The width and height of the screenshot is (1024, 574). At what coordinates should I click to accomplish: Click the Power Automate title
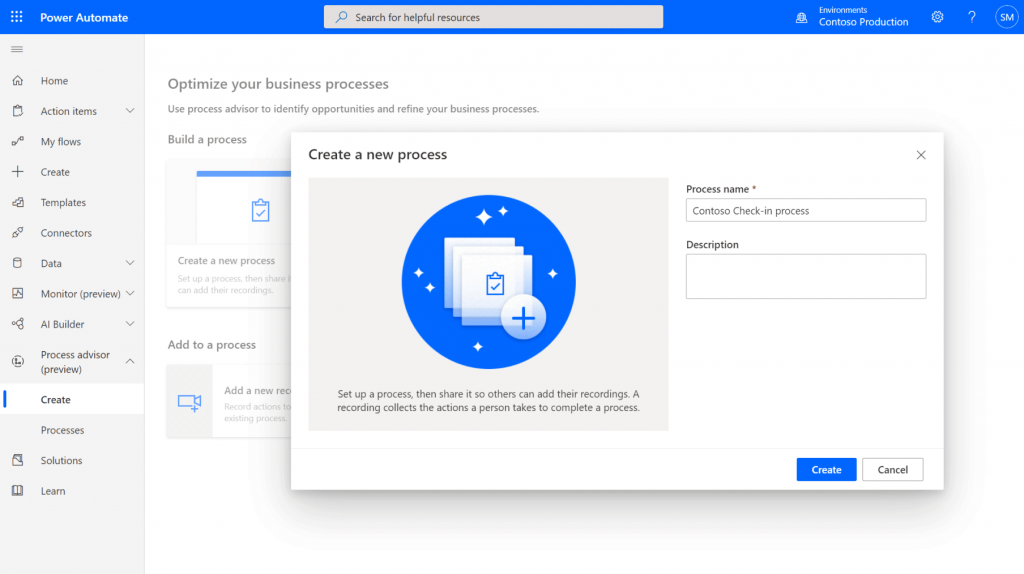[x=84, y=18]
